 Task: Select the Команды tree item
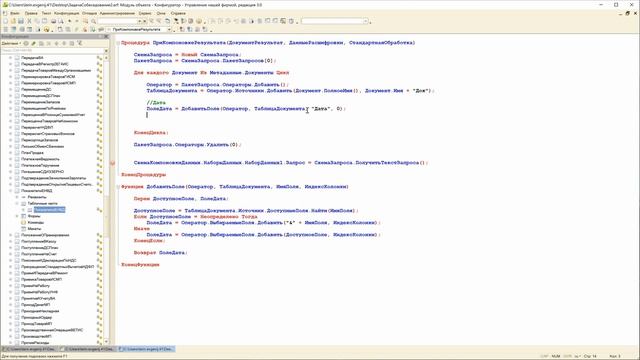[36, 222]
